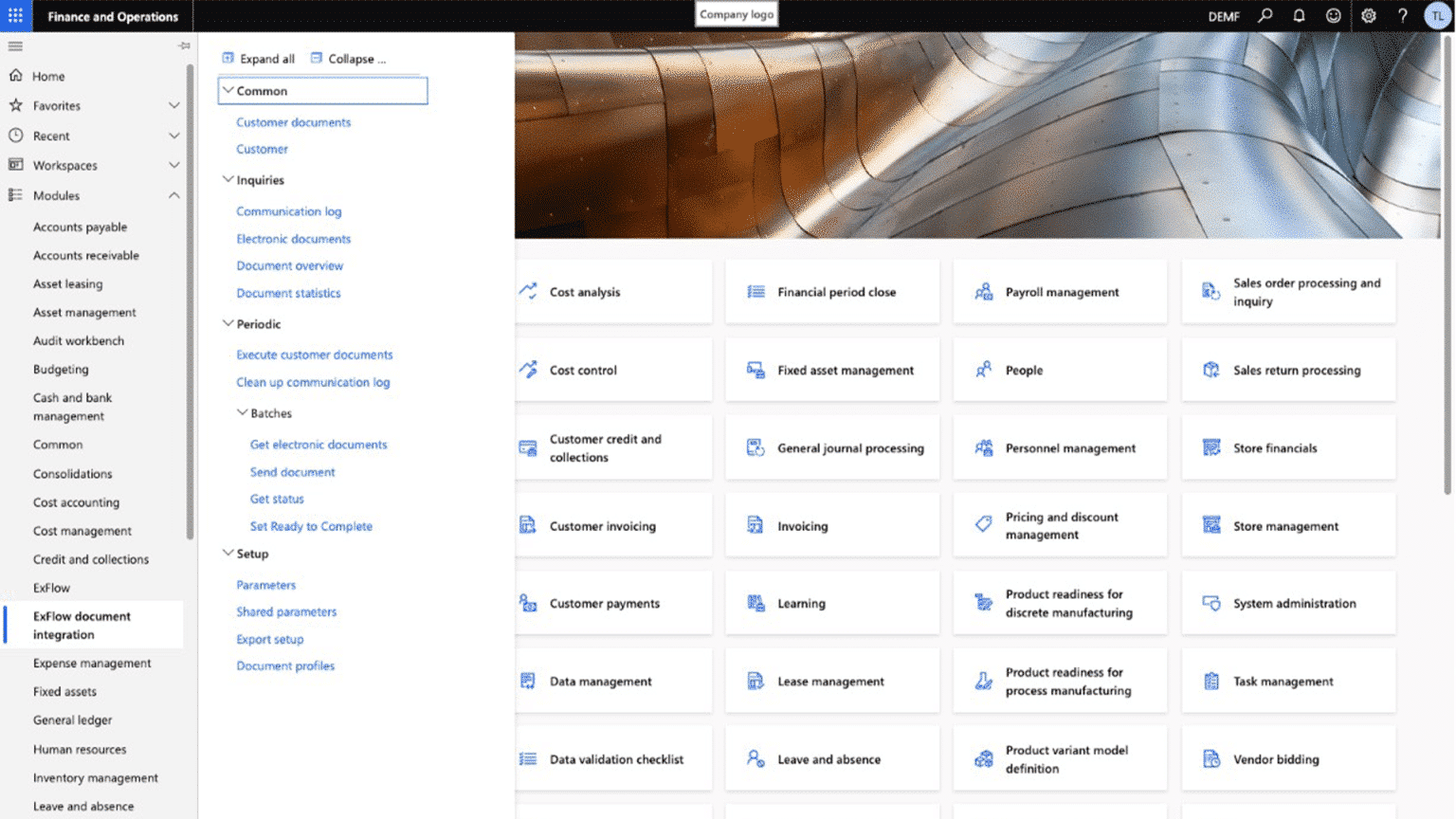Collapse the Batches group

point(242,412)
